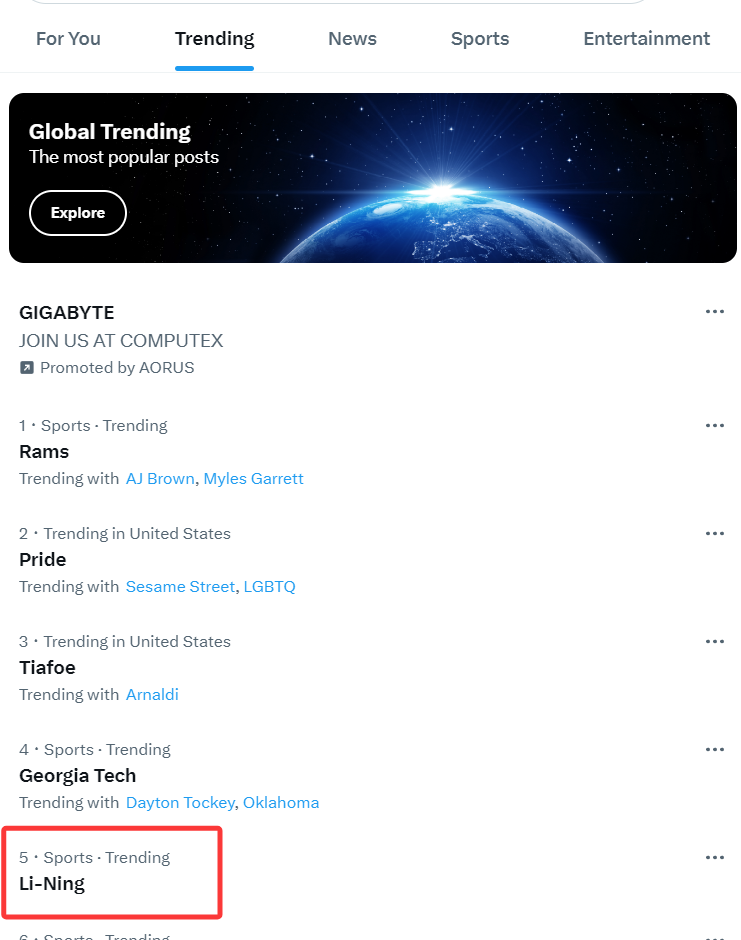Go to the Sports tab
Image resolution: width=741 pixels, height=940 pixels.
[480, 39]
